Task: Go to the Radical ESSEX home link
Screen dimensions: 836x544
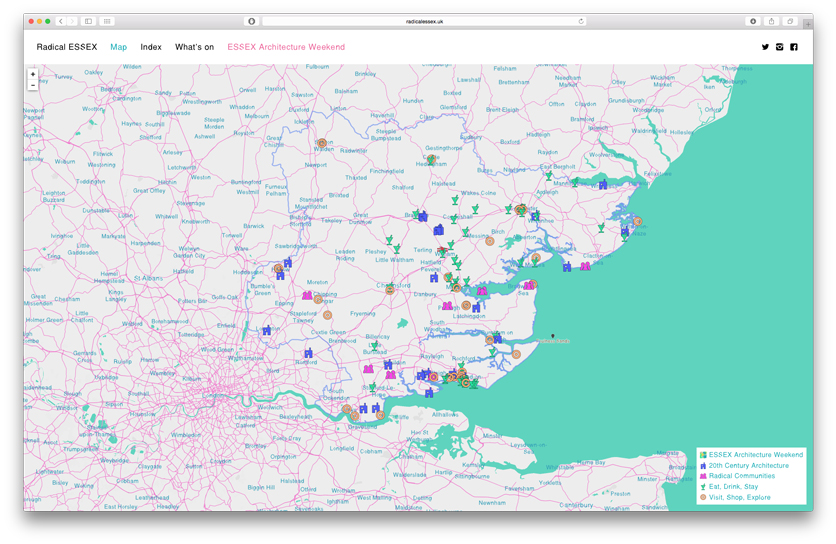Action: (x=67, y=47)
